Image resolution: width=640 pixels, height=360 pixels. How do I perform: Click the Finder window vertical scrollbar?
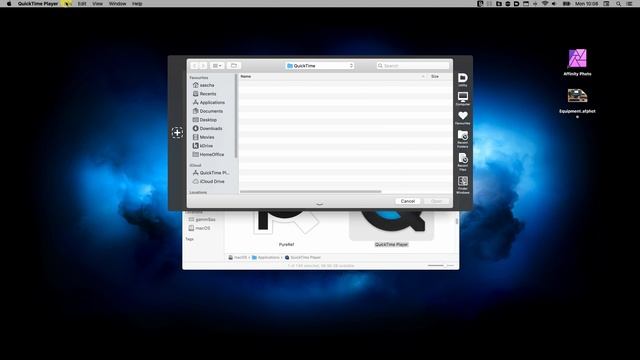(456, 221)
